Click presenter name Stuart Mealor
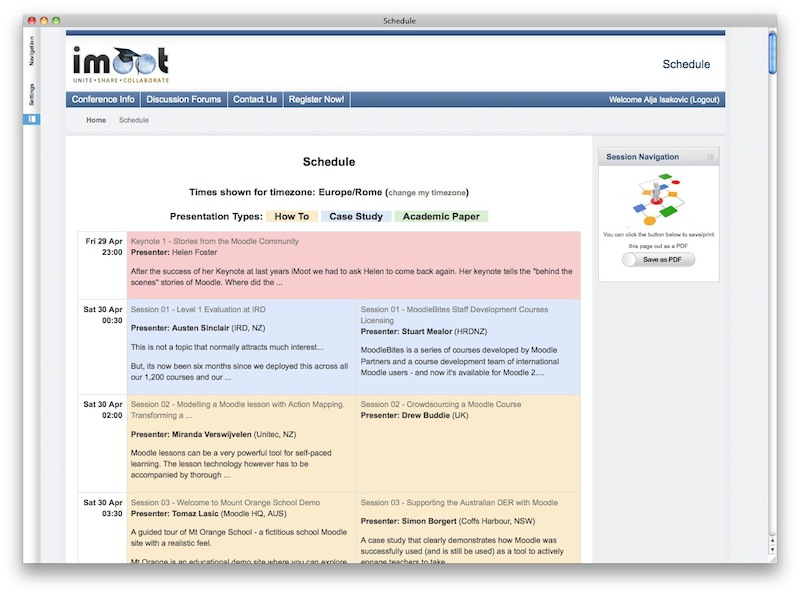This screenshot has height=595, width=800. click(427, 331)
